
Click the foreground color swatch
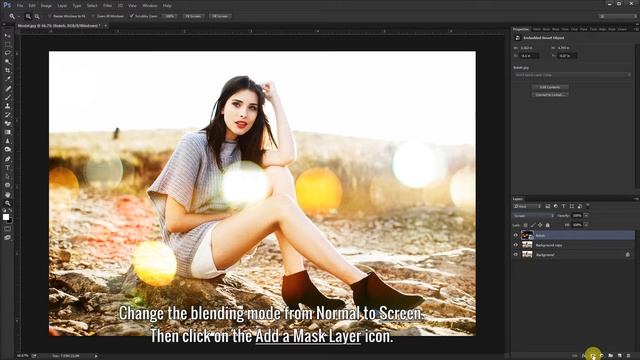pos(6,217)
